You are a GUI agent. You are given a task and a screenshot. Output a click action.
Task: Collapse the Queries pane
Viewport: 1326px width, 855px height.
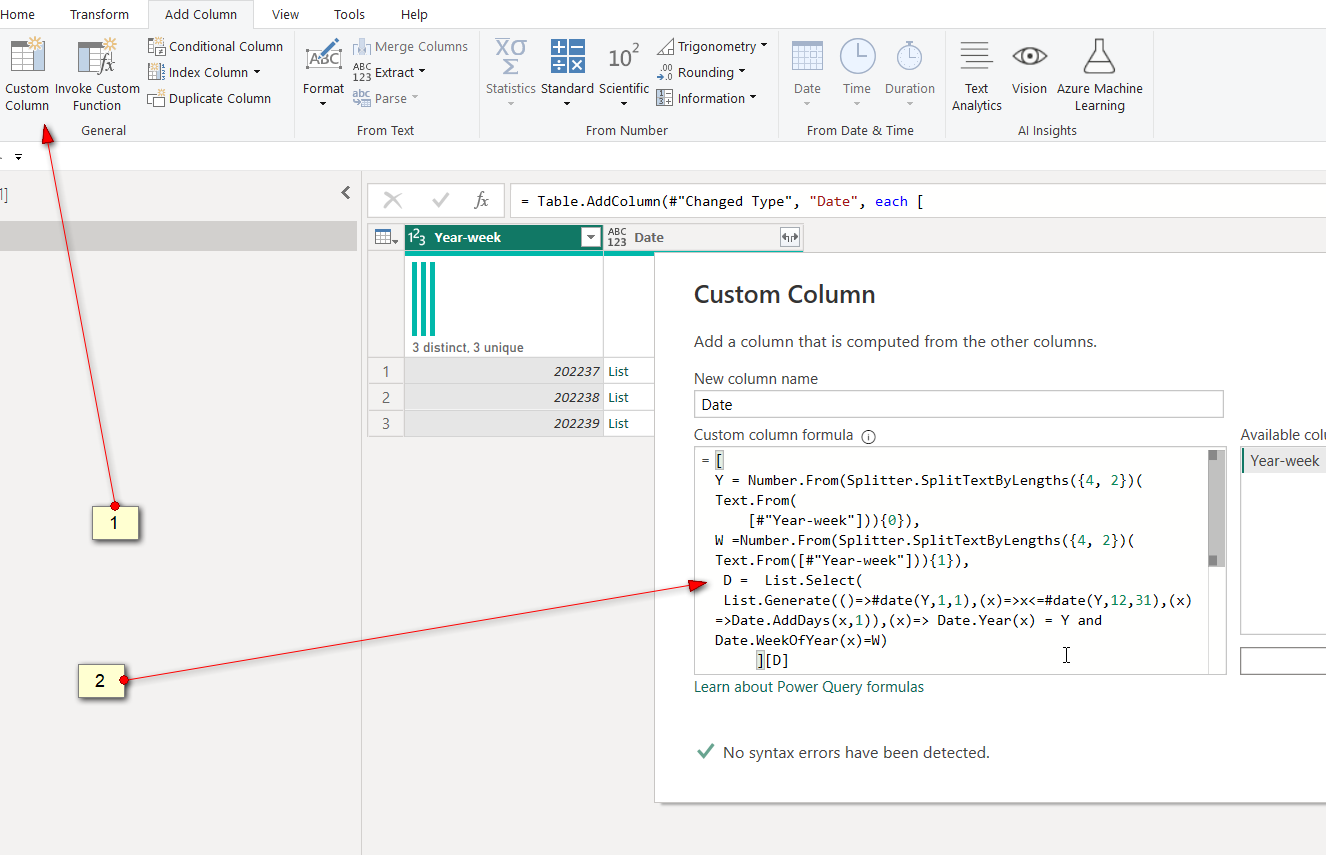346,193
